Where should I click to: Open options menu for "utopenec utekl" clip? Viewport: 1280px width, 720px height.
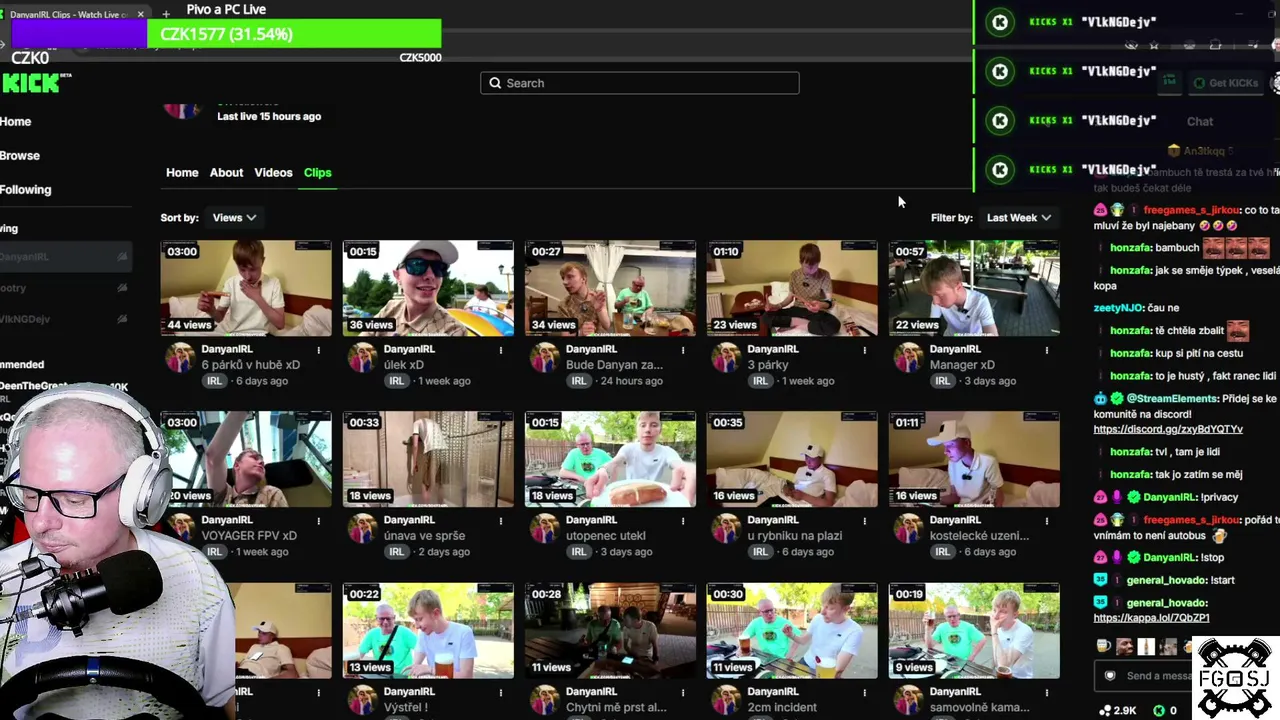point(683,521)
